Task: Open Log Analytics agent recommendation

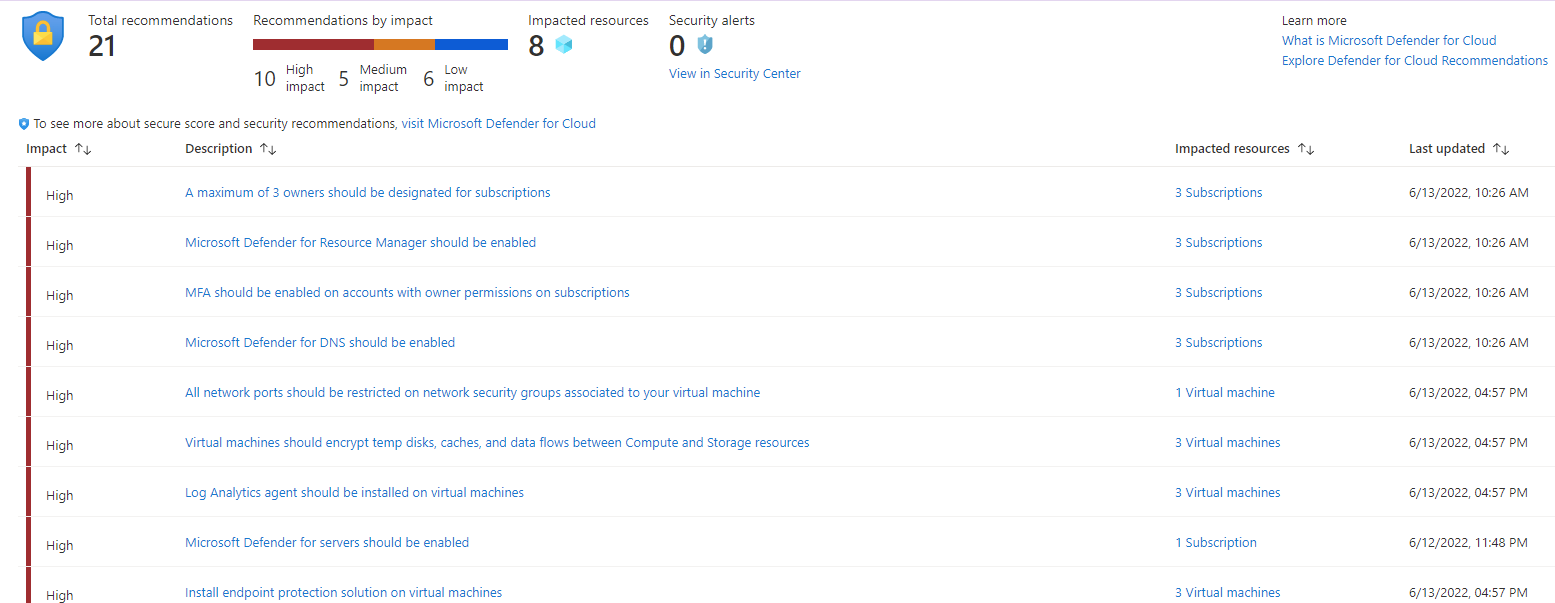Action: click(354, 492)
